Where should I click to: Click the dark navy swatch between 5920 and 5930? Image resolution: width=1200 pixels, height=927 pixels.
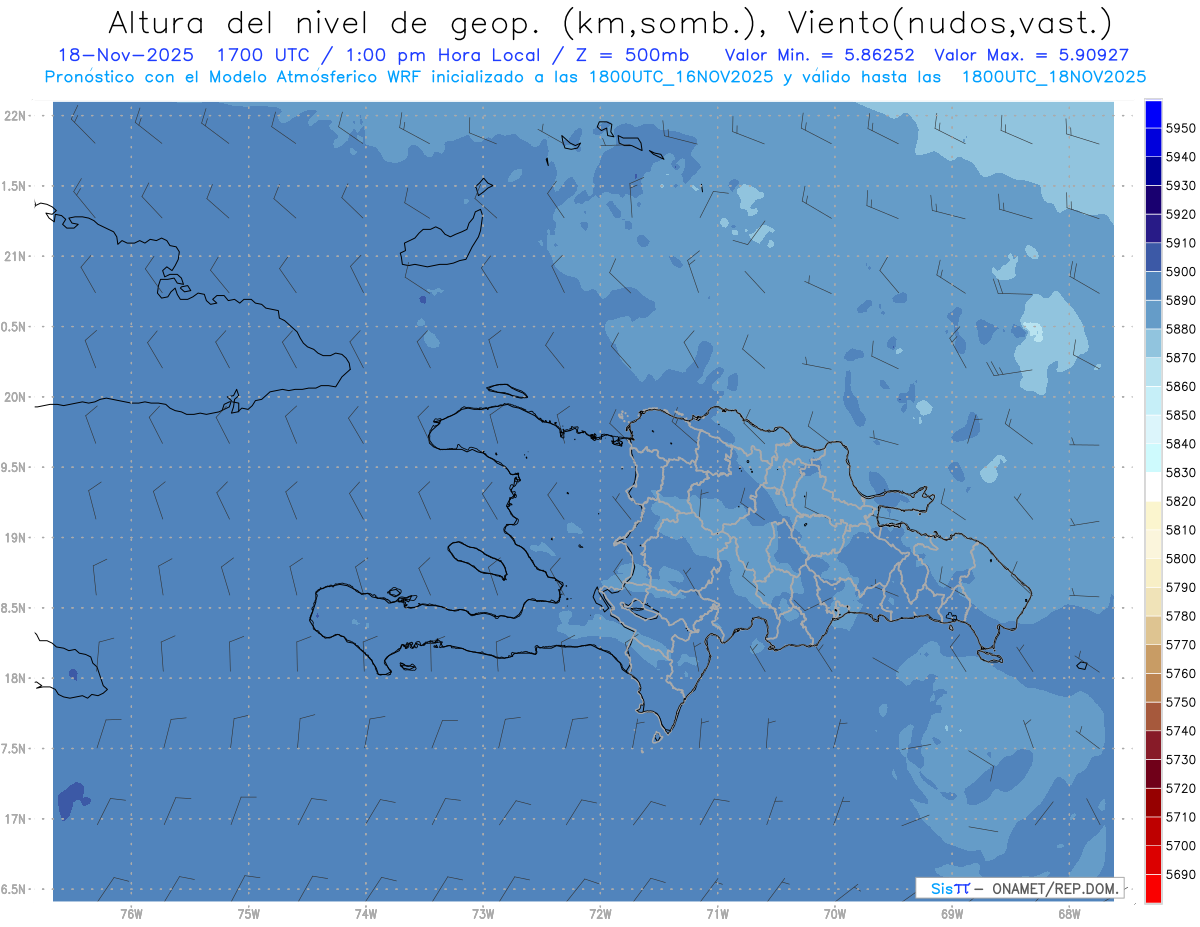tap(1153, 200)
